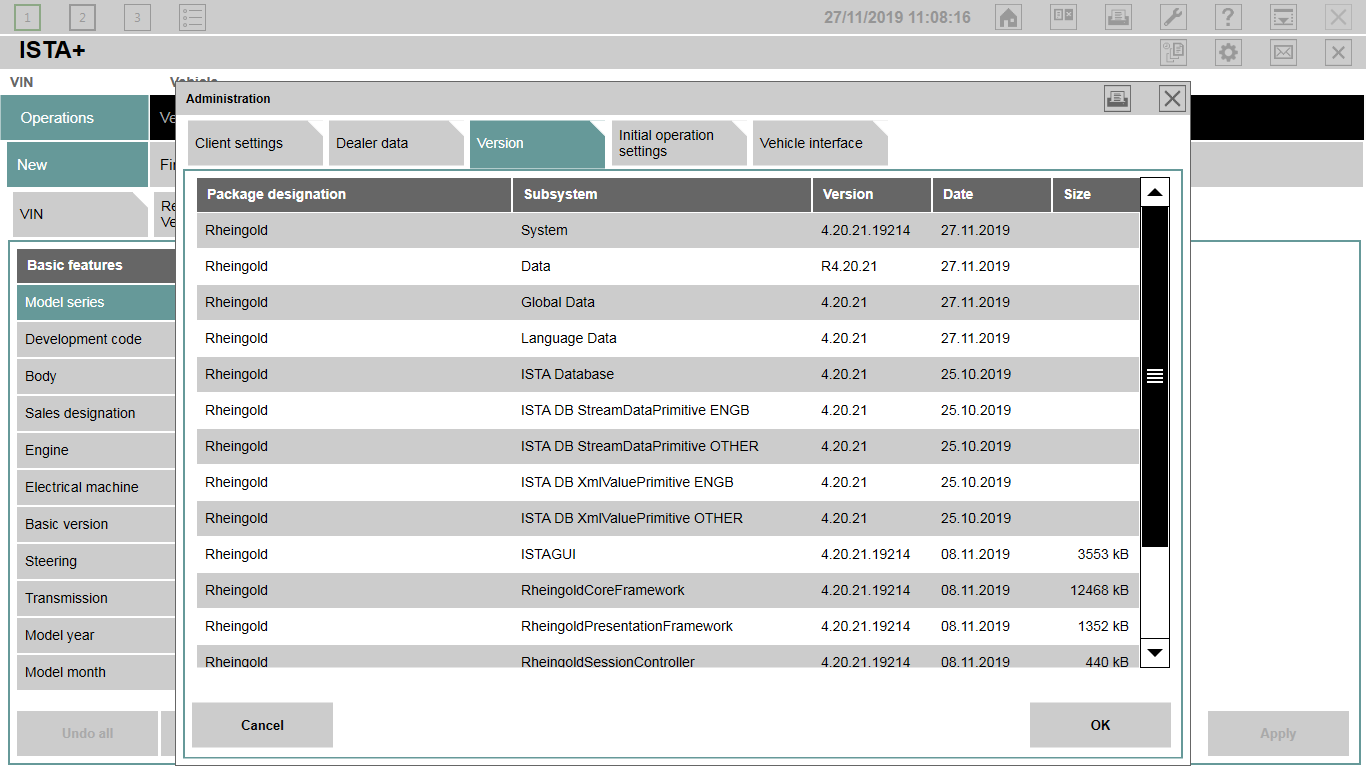The height and width of the screenshot is (768, 1366).
Task: Click the Cancel button
Action: pyautogui.click(x=262, y=725)
